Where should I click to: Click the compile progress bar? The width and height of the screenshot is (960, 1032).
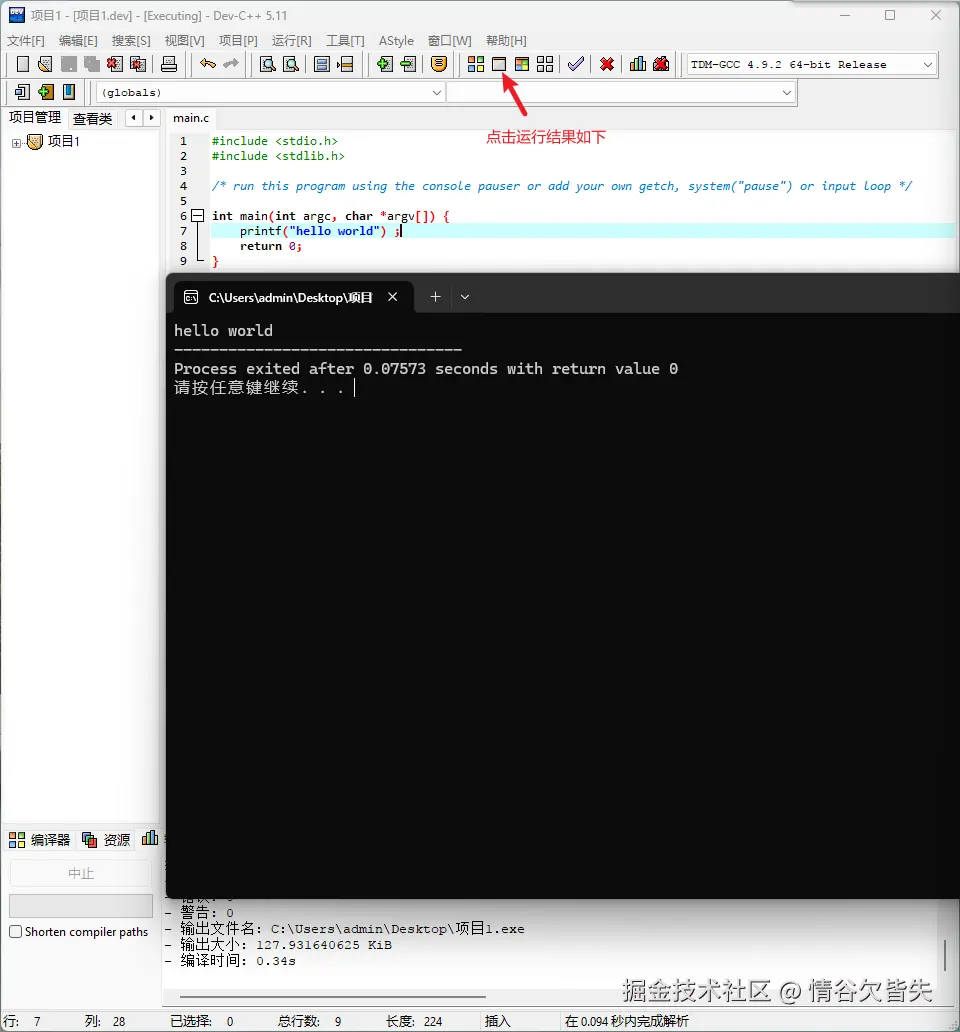click(x=81, y=906)
